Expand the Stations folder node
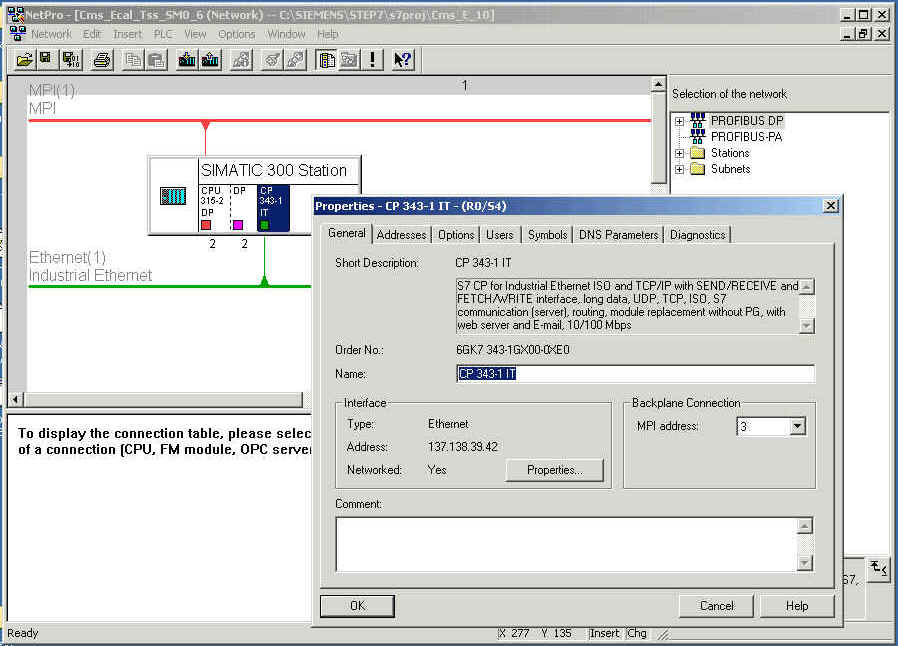Viewport: 898px width, 646px height. pos(679,153)
